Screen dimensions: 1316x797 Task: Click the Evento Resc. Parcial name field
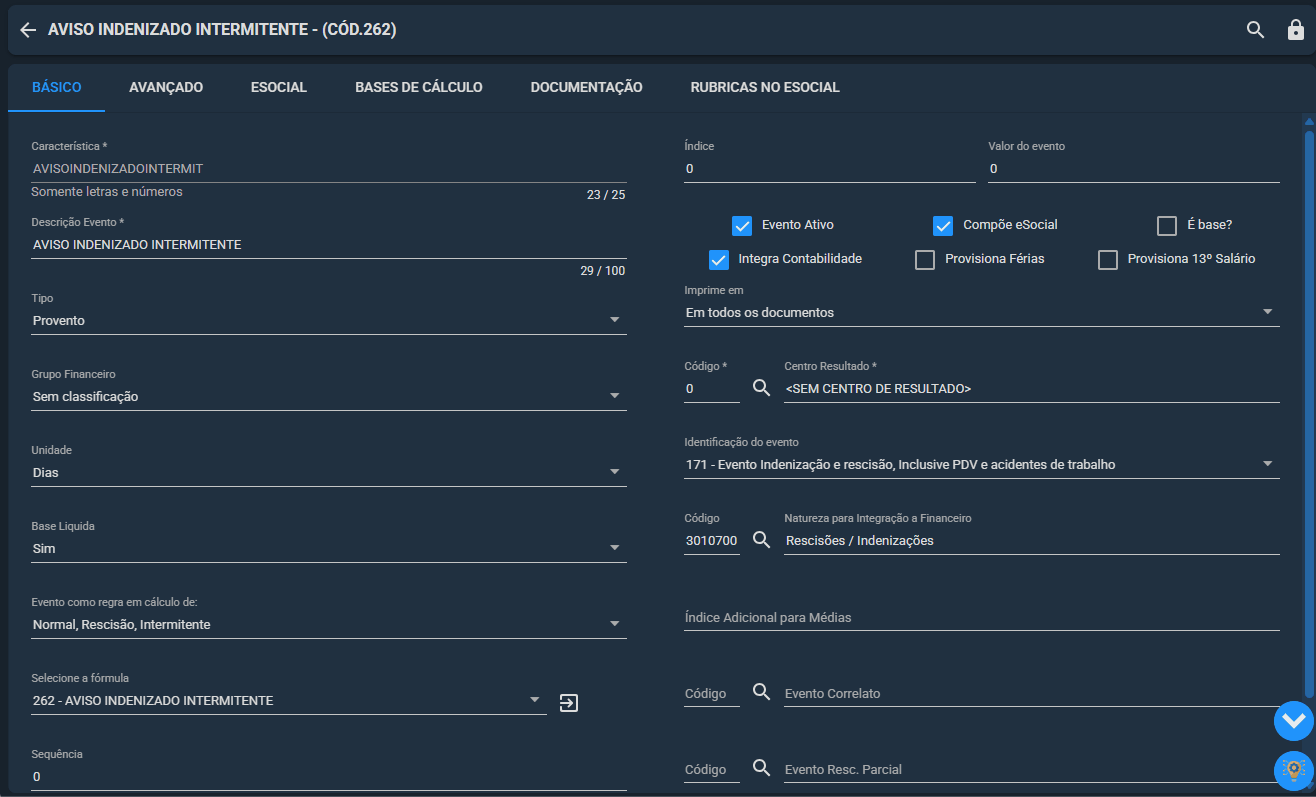point(1032,769)
